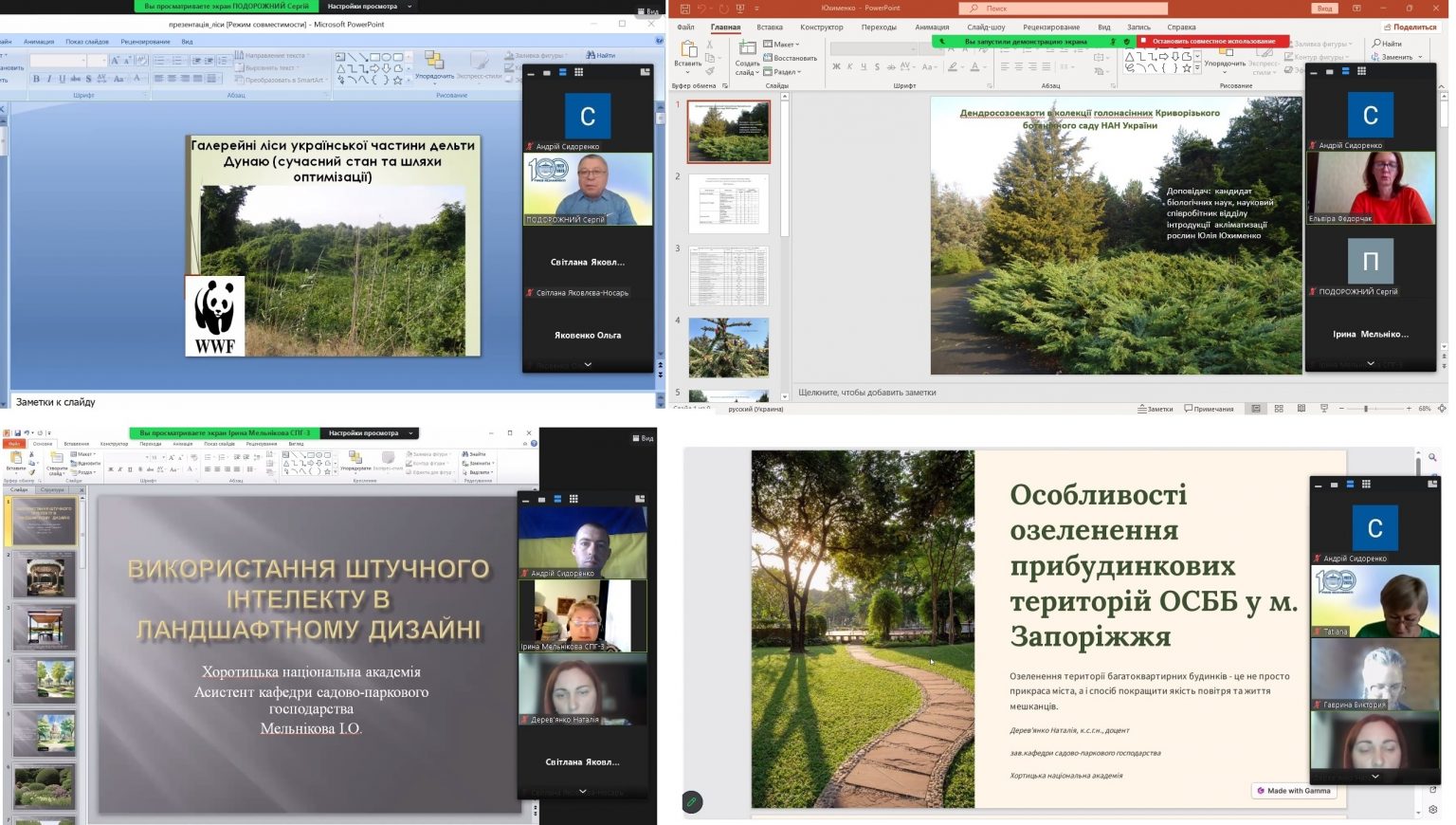
Task: Open the Раздел section dropdown
Action: pyautogui.click(x=786, y=72)
